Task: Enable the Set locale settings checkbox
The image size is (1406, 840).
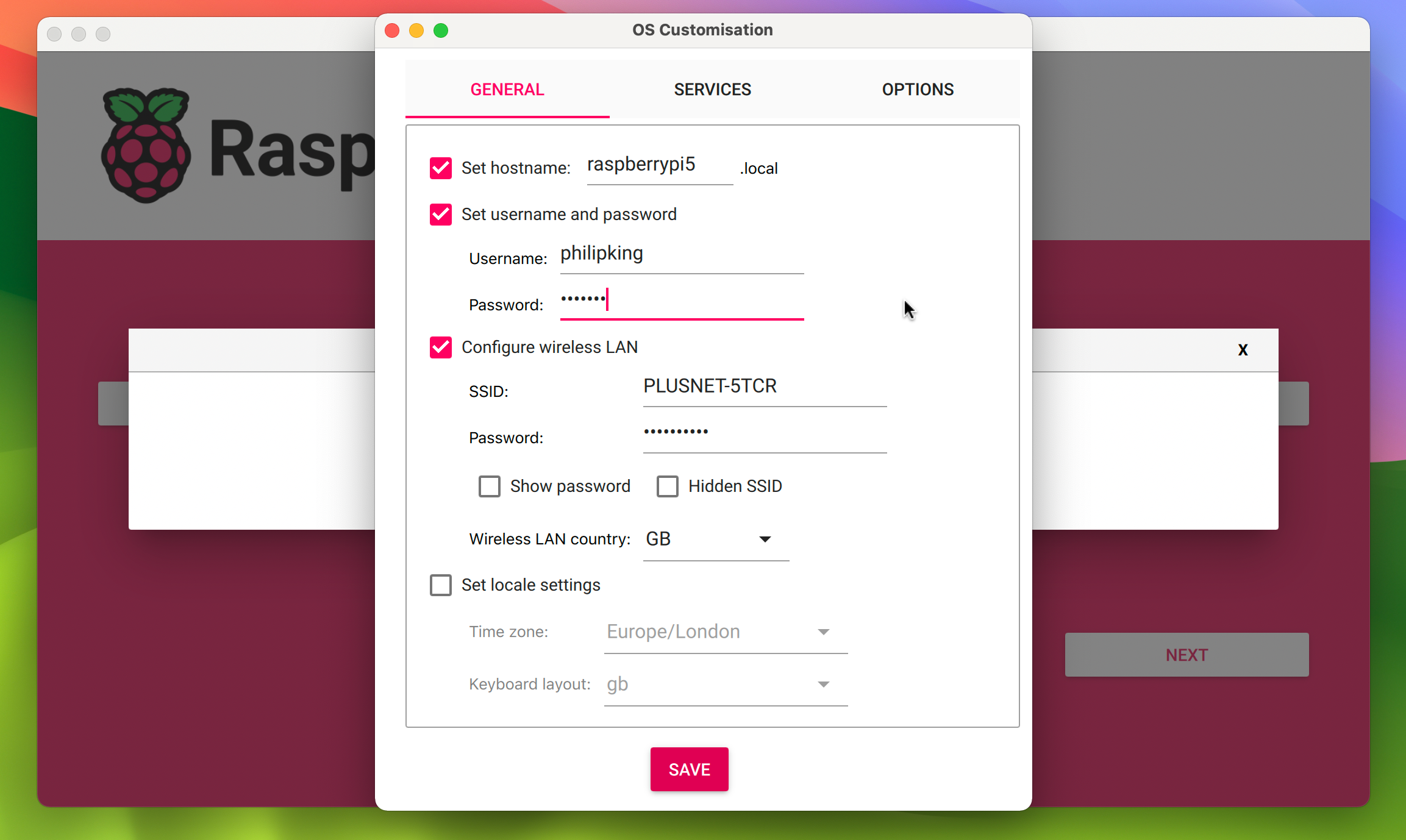Action: pyautogui.click(x=442, y=585)
